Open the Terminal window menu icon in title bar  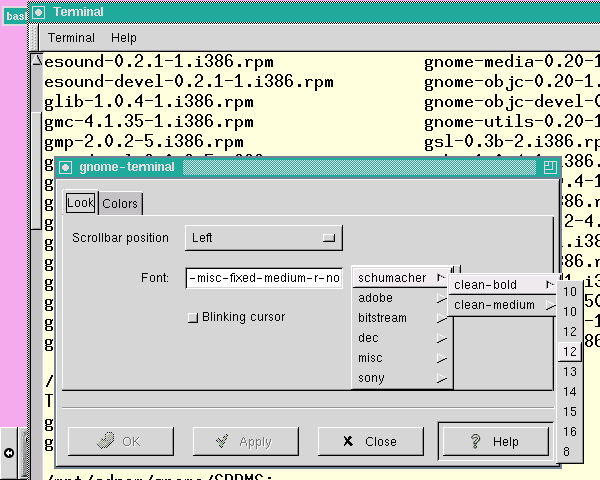38,11
